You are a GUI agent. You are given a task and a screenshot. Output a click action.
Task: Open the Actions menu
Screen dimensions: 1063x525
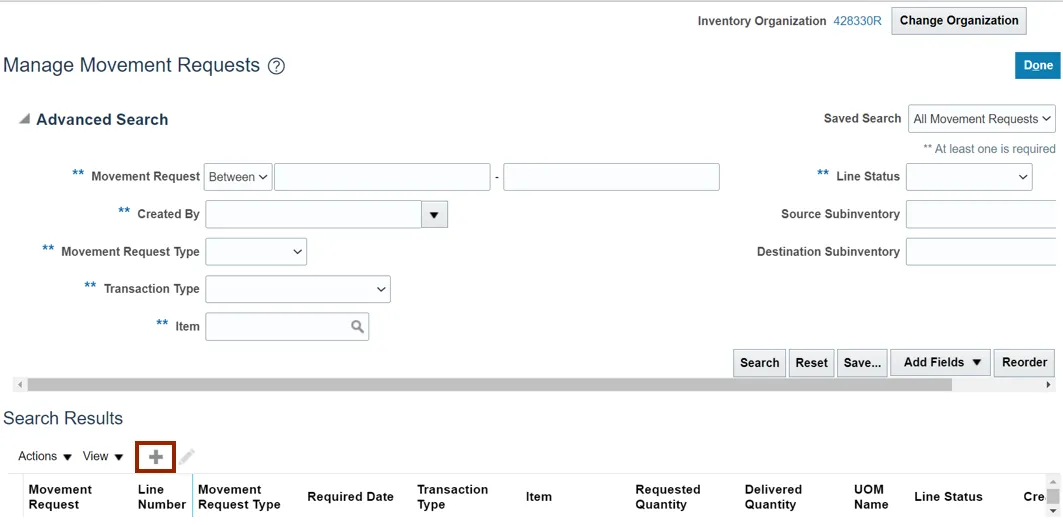tap(45, 457)
